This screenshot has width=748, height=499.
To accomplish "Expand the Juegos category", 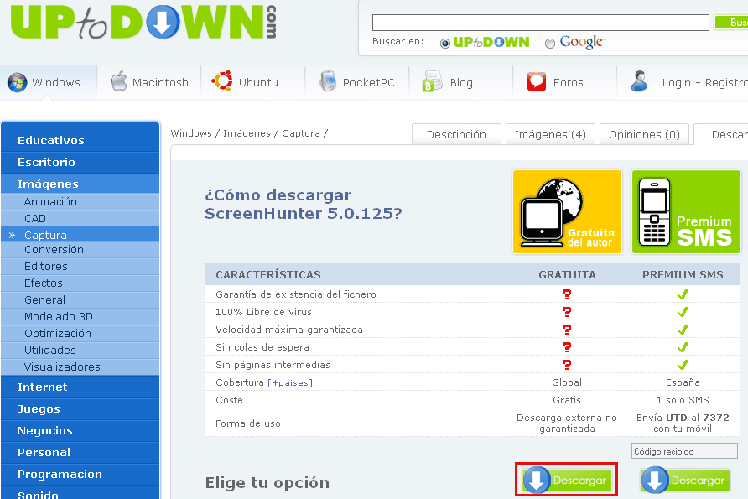I will point(80,409).
